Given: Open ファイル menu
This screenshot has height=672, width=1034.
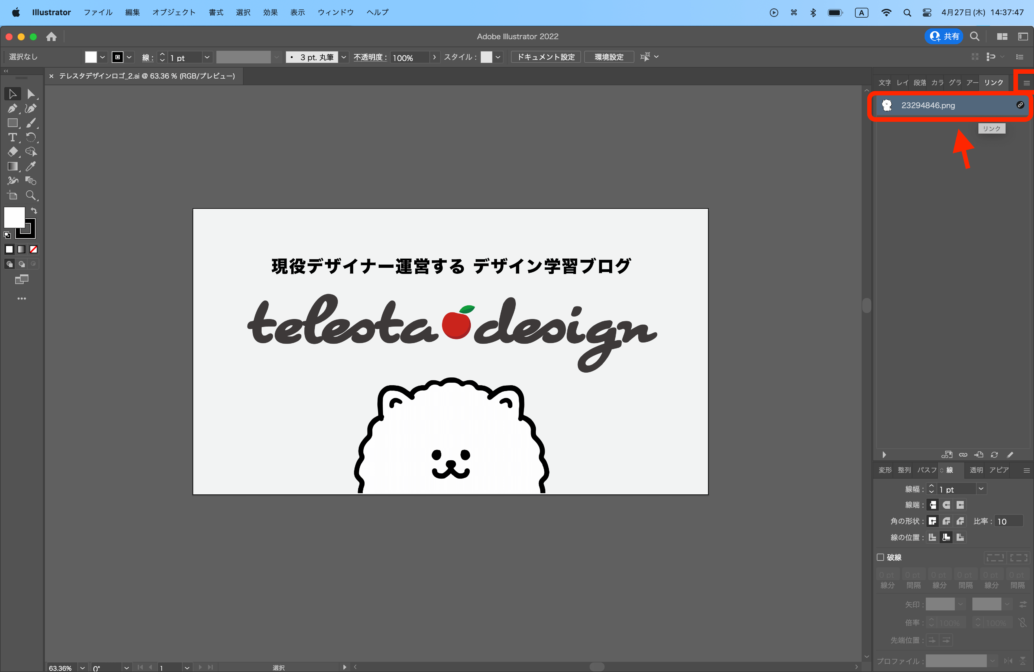Looking at the screenshot, I should (98, 13).
